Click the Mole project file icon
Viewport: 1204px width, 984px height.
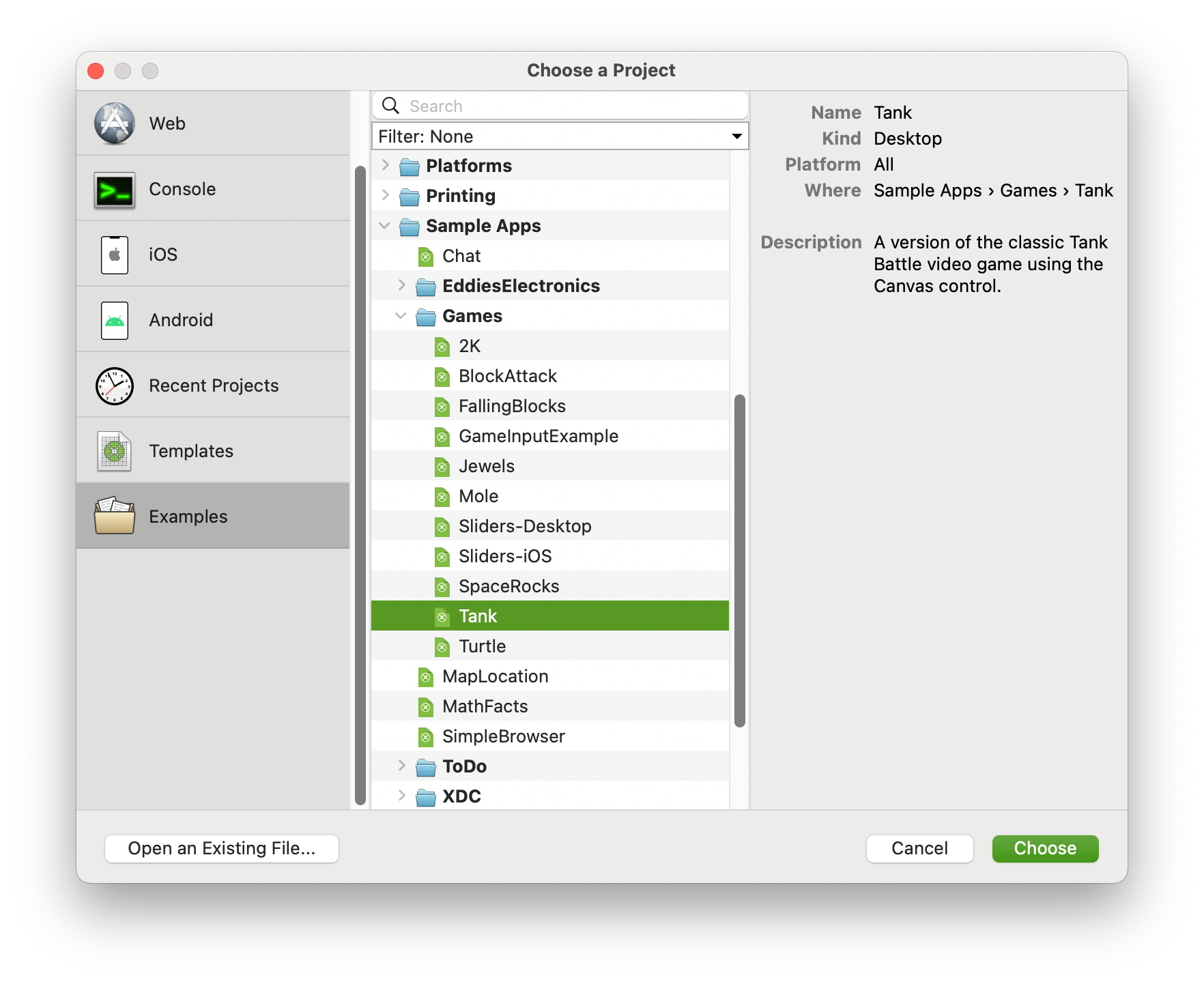tap(442, 497)
